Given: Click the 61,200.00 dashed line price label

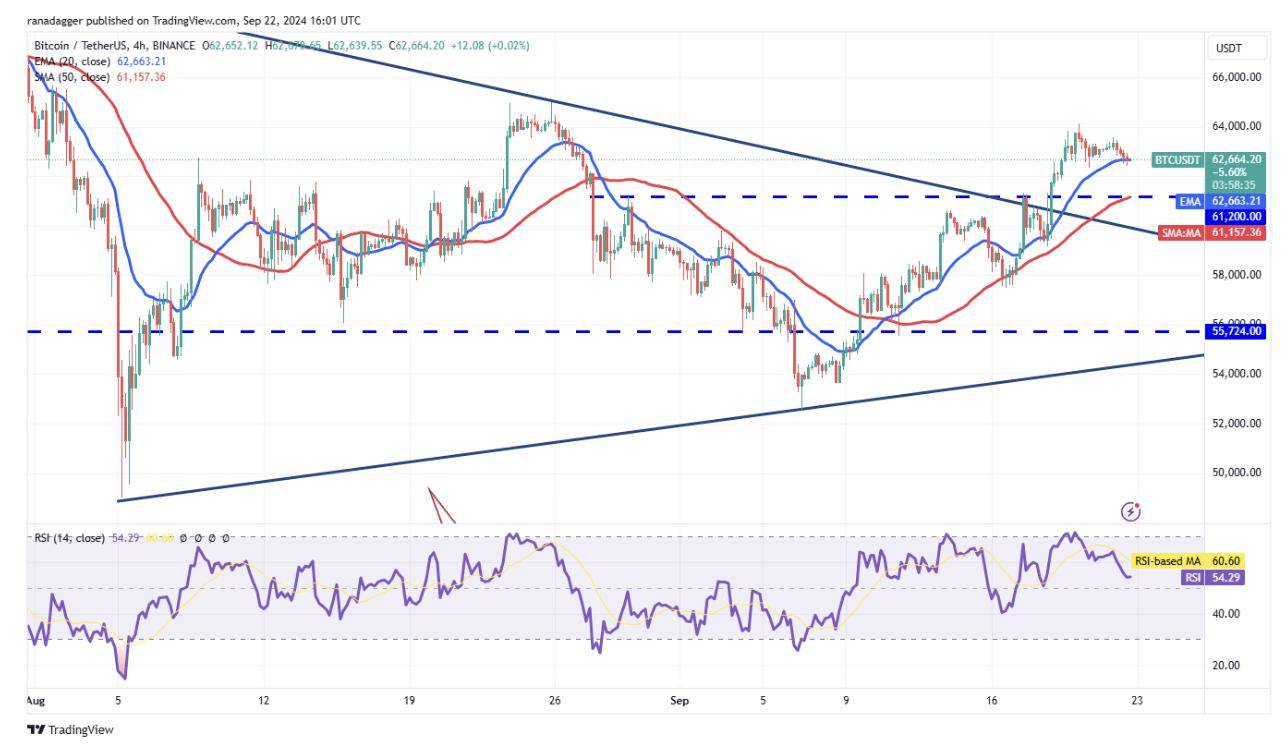Looking at the screenshot, I should (1238, 216).
